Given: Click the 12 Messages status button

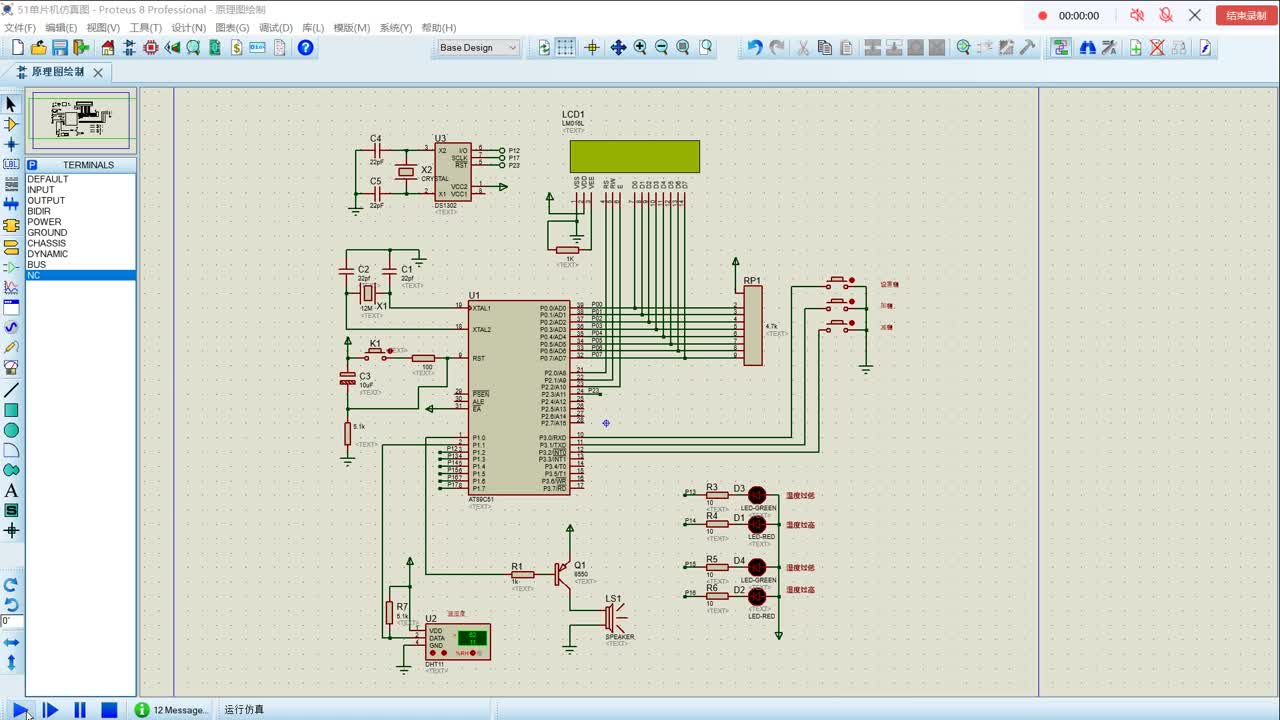Looking at the screenshot, I should click(172, 710).
